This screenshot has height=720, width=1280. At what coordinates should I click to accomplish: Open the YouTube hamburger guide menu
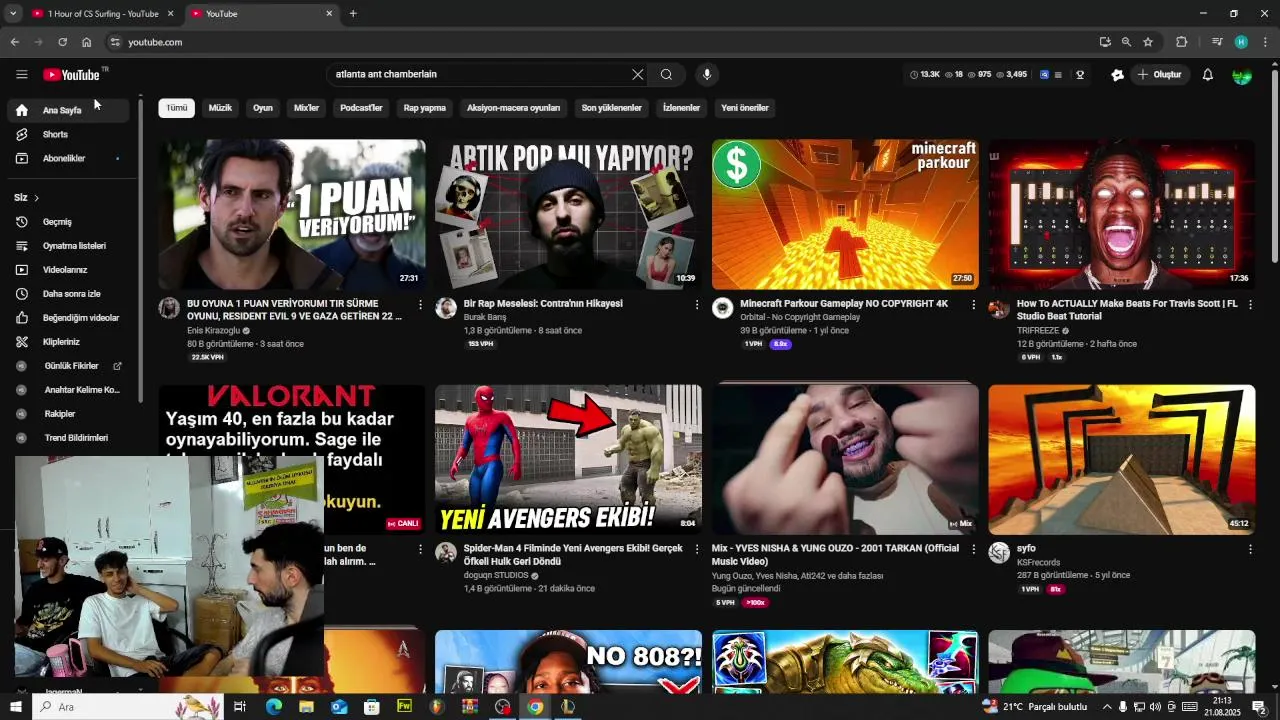click(x=22, y=74)
